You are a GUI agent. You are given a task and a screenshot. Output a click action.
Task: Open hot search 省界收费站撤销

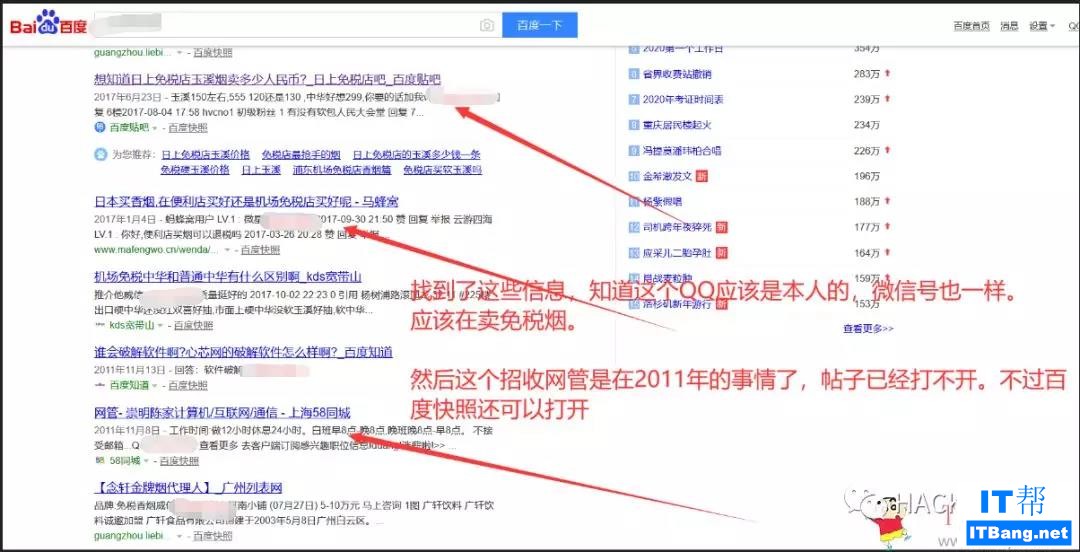tap(677, 74)
